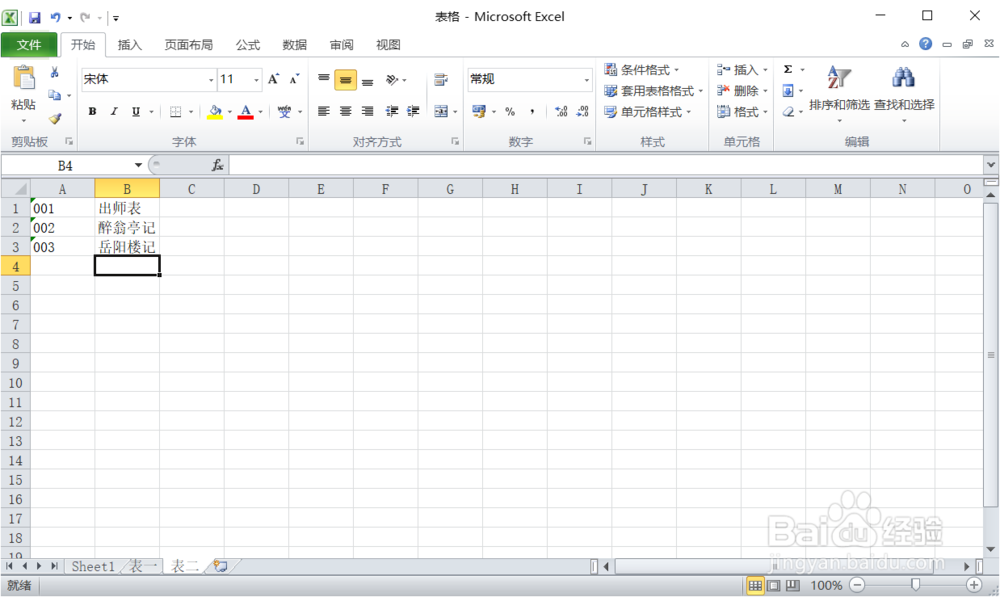1000x597 pixels.
Task: Click the AutoSum sigma icon
Action: point(788,70)
